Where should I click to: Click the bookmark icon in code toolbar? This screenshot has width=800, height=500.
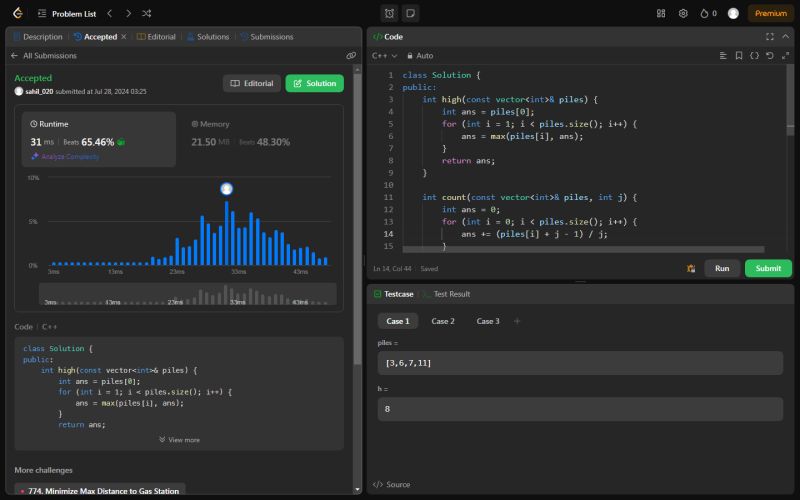point(738,56)
